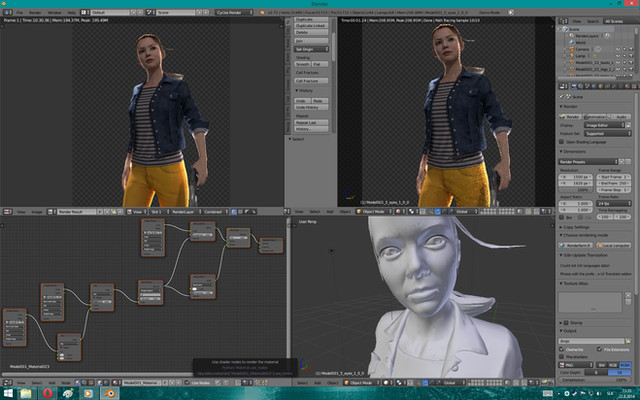Viewport: 640px width, 400px height.
Task: Open the Render menu in top bar
Action: tap(34, 12)
